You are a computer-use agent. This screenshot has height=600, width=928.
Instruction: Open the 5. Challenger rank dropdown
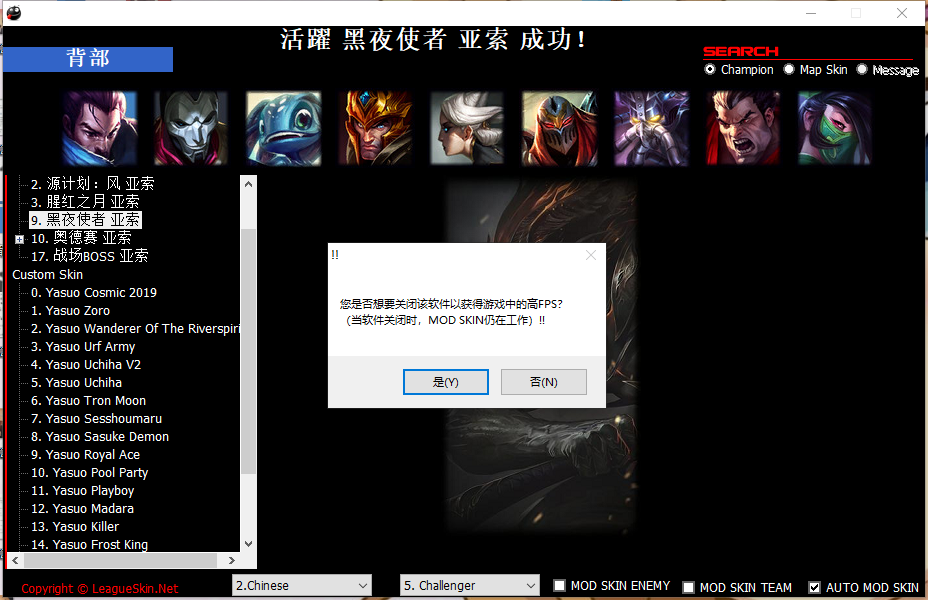[x=470, y=585]
